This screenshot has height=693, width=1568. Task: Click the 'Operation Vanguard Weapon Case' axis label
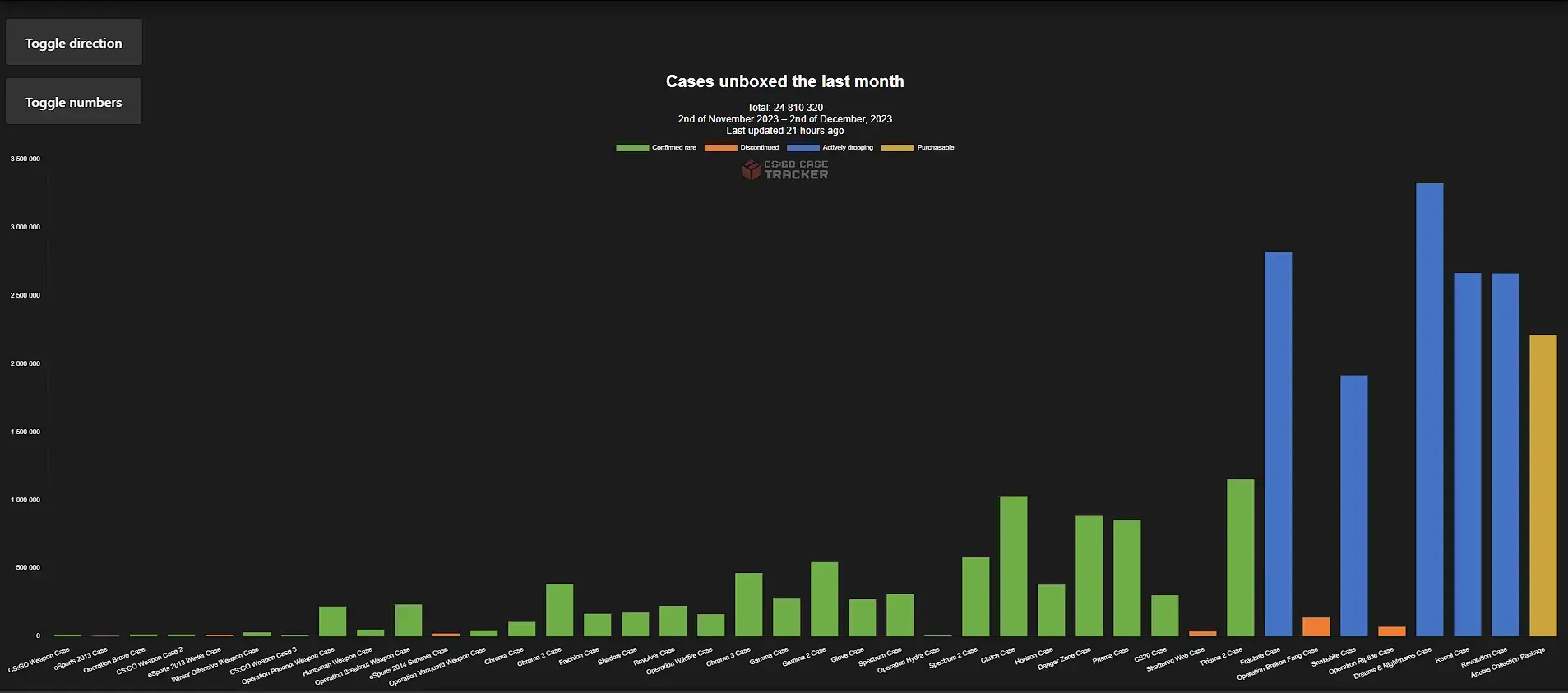[437, 667]
